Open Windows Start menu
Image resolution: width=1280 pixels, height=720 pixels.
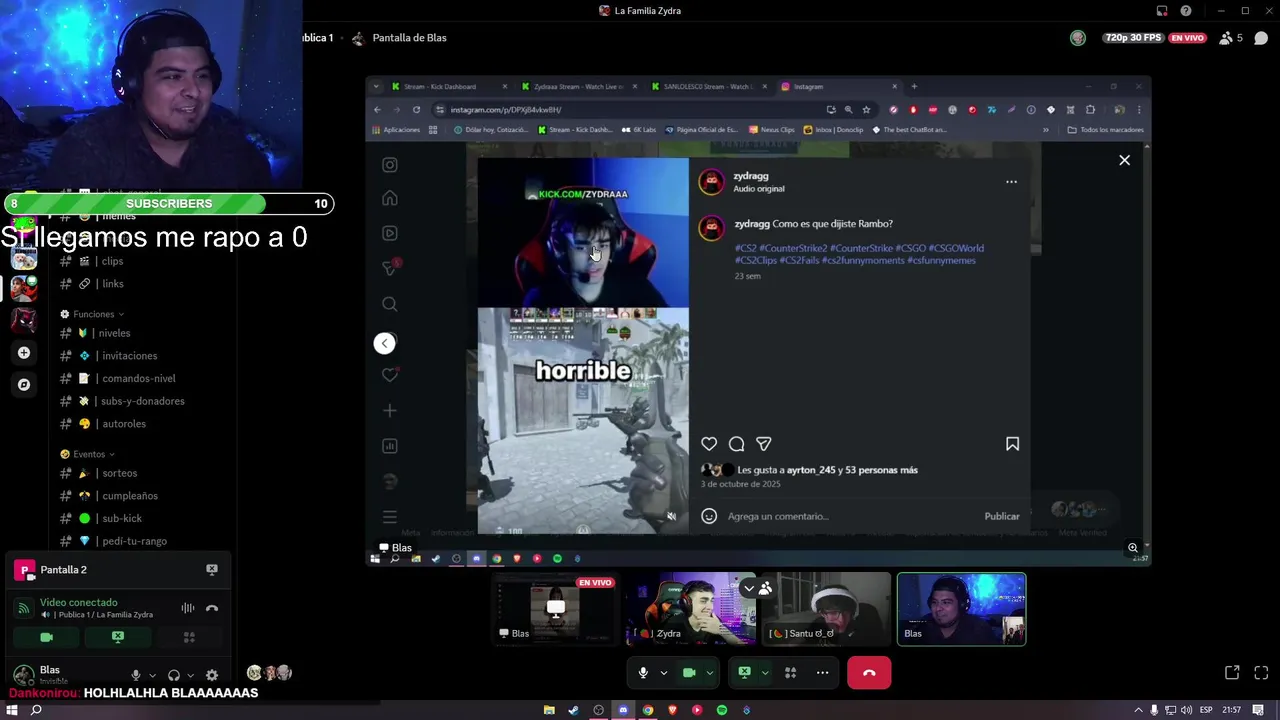click(12, 710)
